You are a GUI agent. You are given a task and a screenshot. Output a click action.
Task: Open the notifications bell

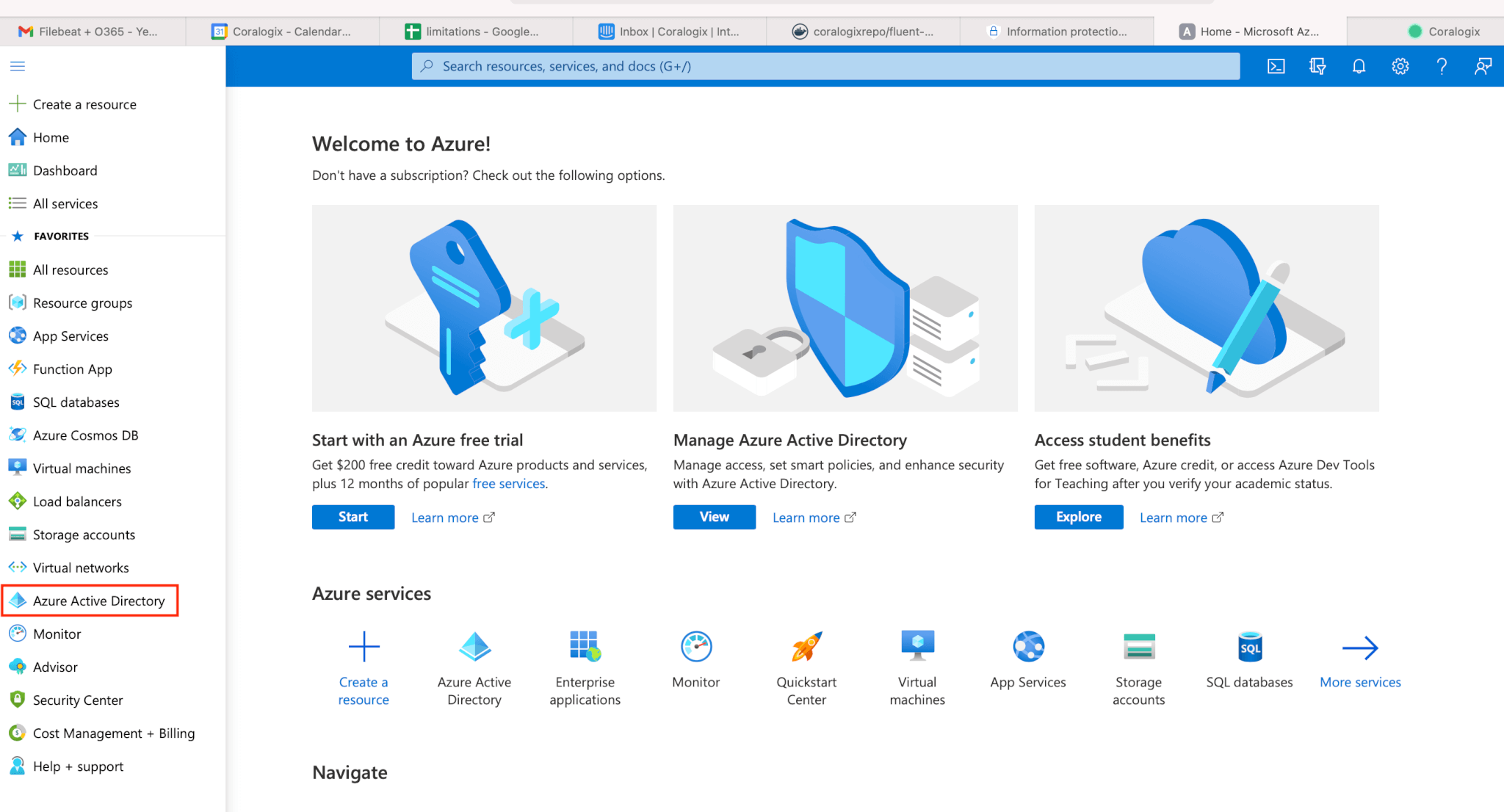click(1359, 66)
